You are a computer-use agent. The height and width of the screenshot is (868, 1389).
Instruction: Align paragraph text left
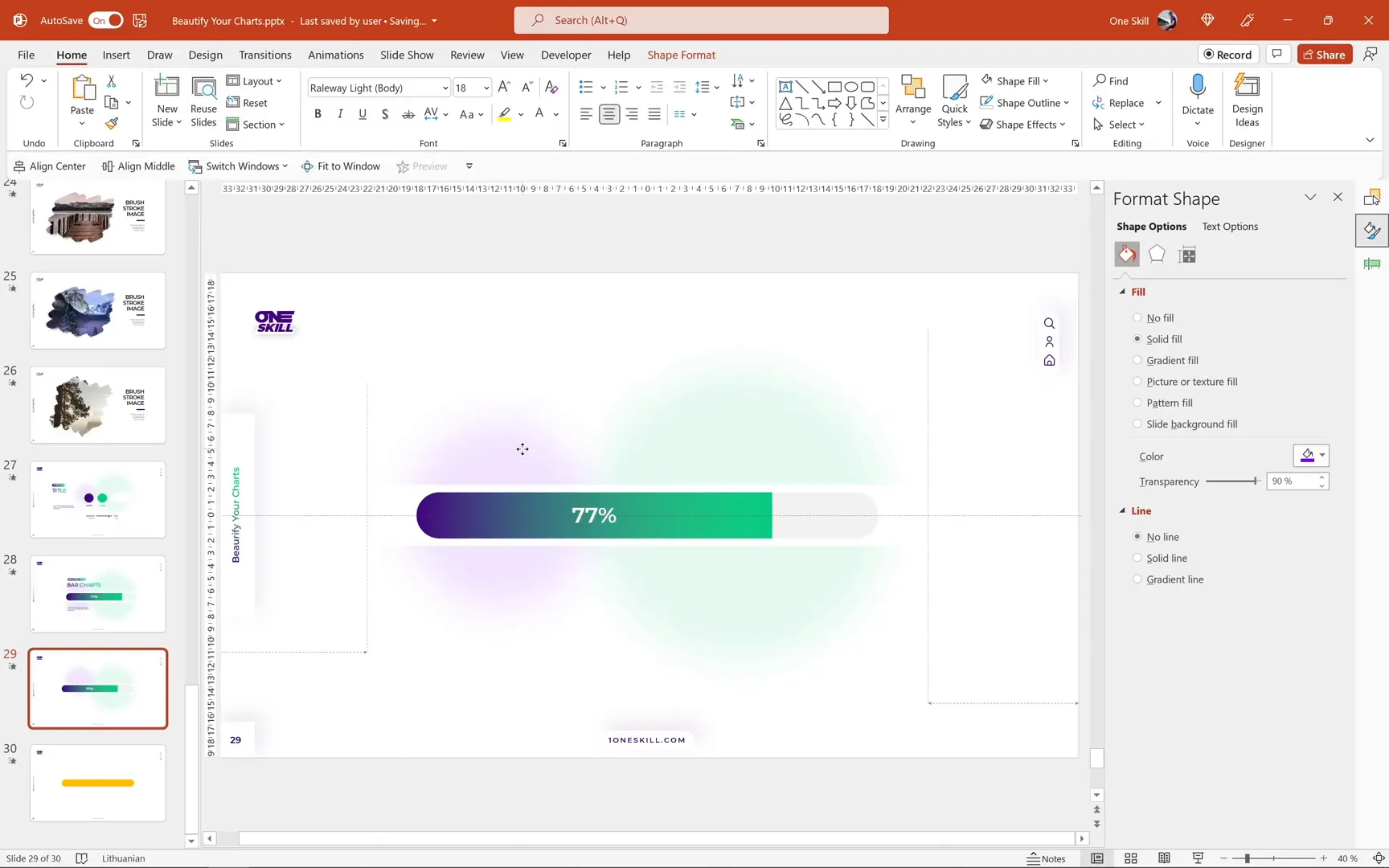(586, 114)
